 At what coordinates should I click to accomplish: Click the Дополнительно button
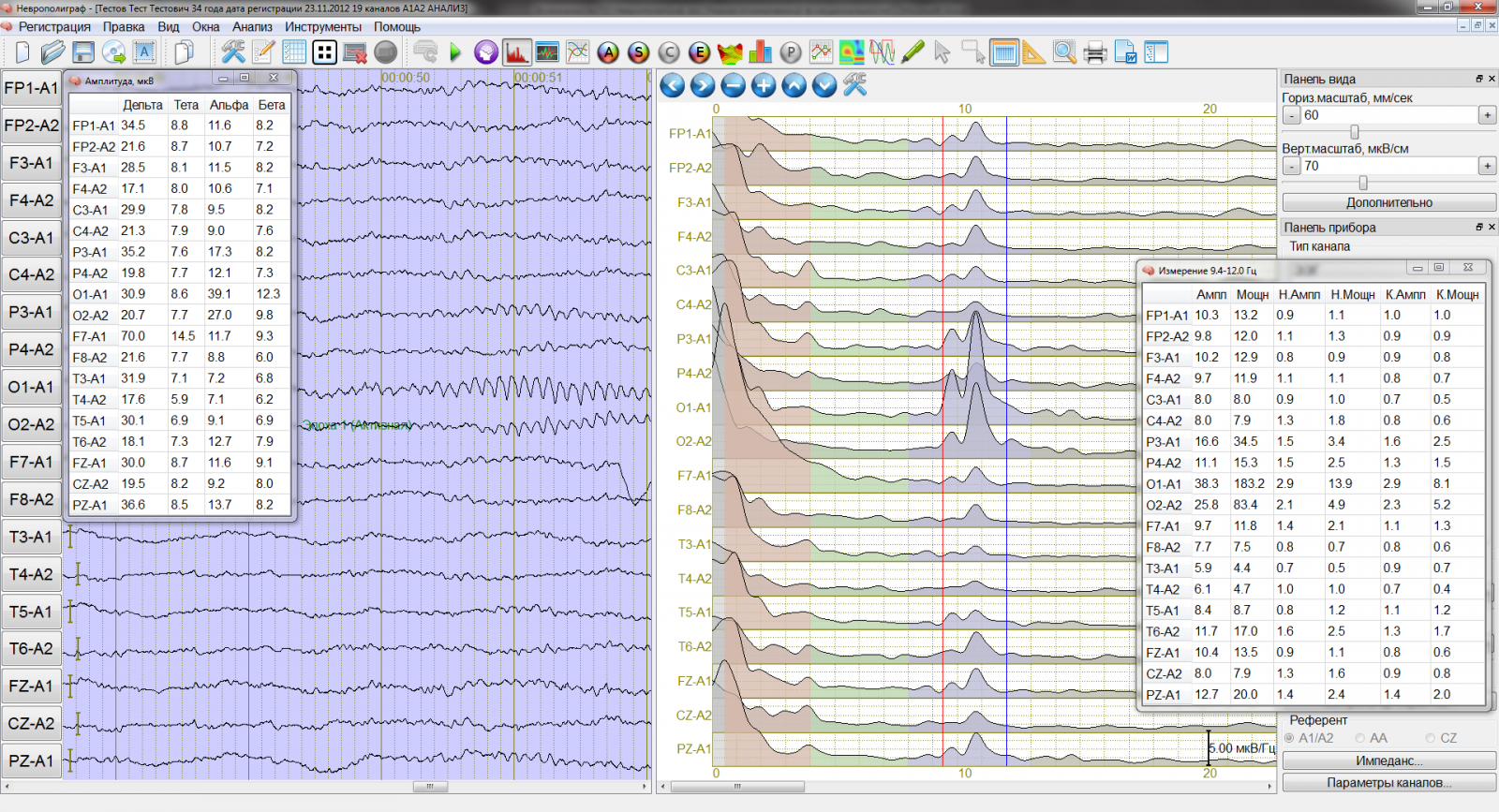click(1388, 202)
